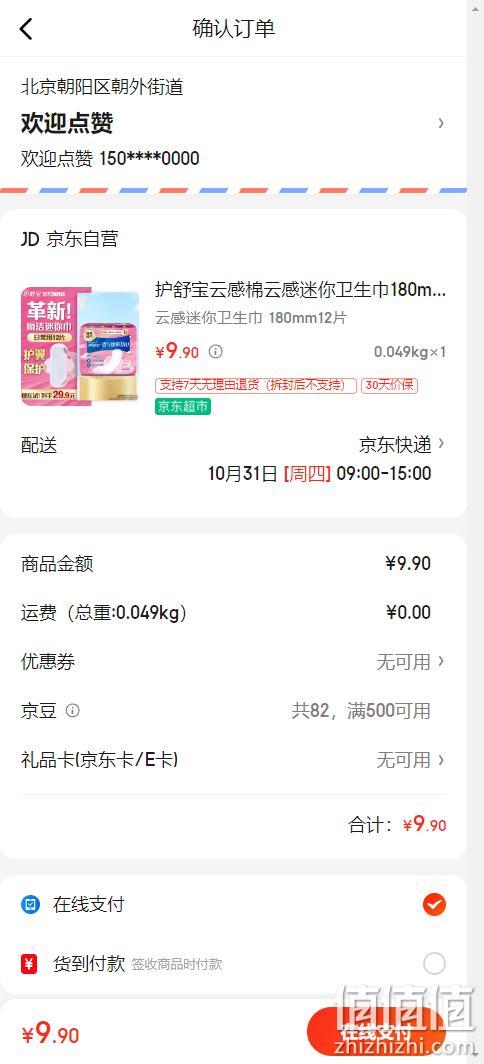Open 京东快递 delivery options

402,444
